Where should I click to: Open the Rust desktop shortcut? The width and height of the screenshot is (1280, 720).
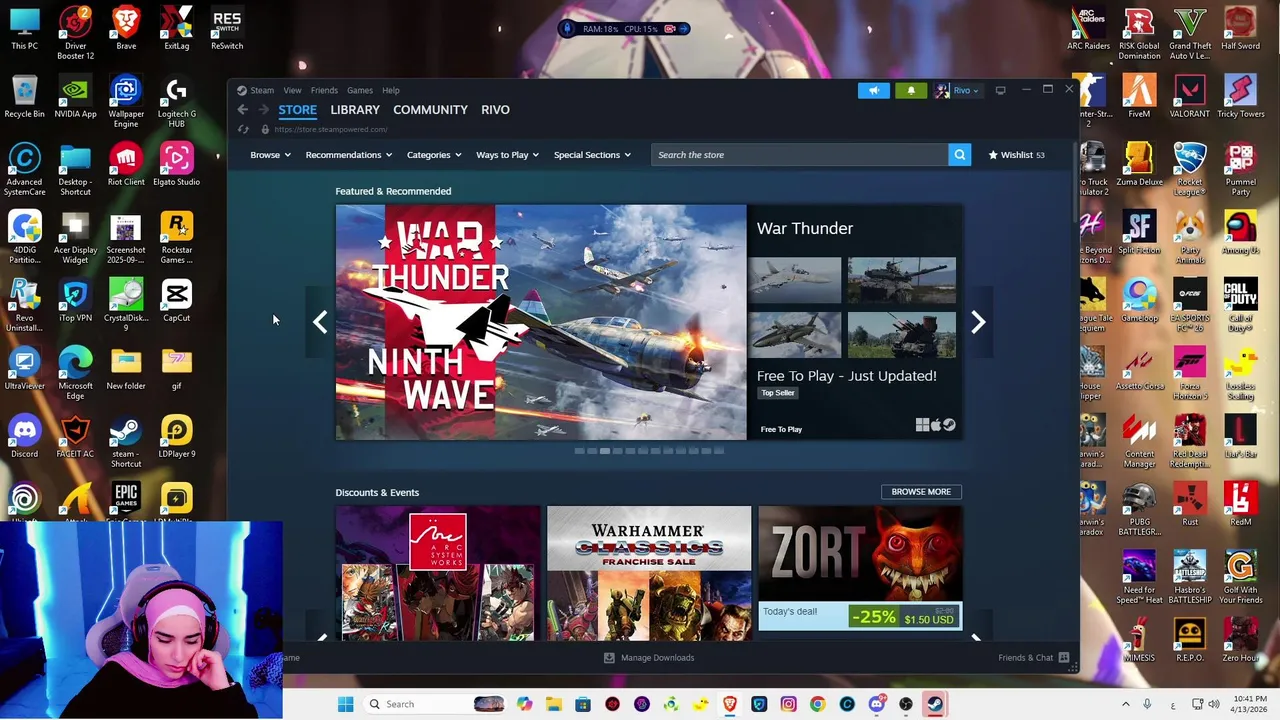tap(1189, 506)
